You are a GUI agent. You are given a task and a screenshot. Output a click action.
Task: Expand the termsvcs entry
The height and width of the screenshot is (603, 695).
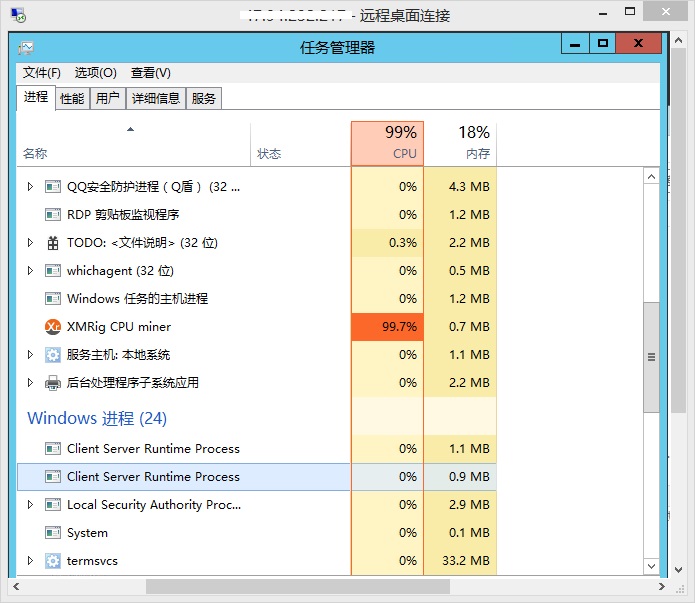30,560
